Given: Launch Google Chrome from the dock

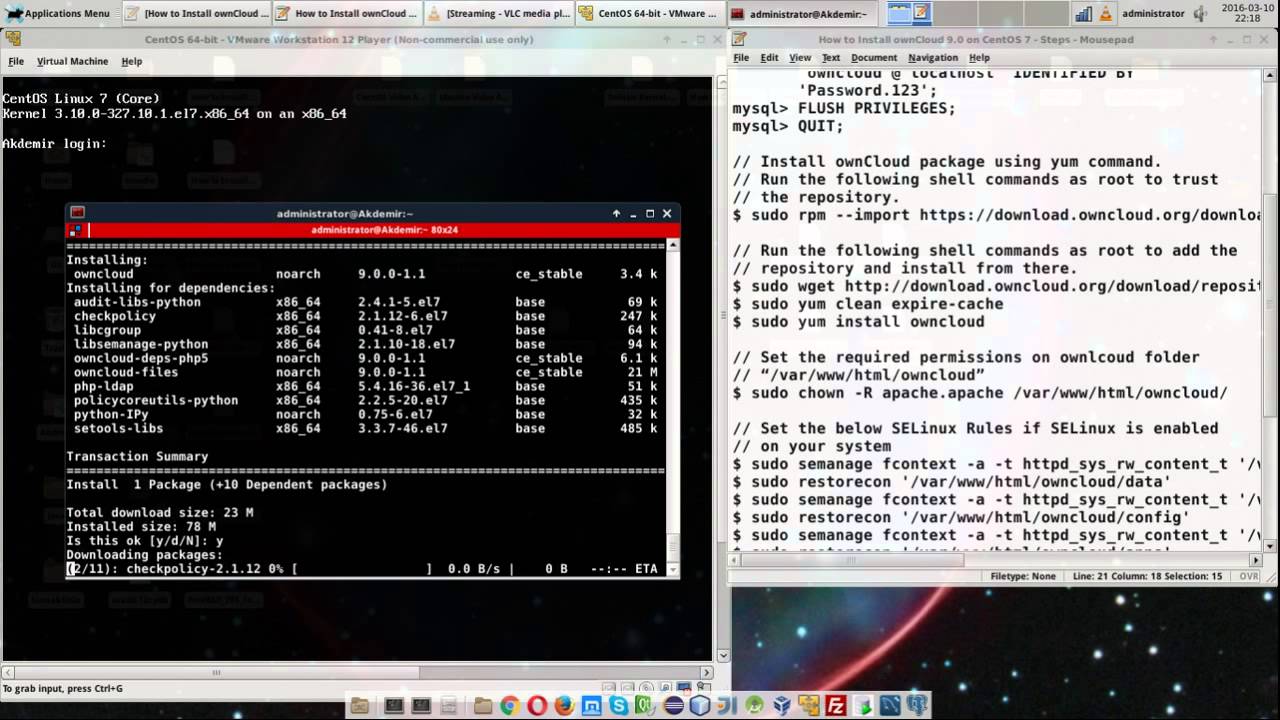Looking at the screenshot, I should point(510,705).
